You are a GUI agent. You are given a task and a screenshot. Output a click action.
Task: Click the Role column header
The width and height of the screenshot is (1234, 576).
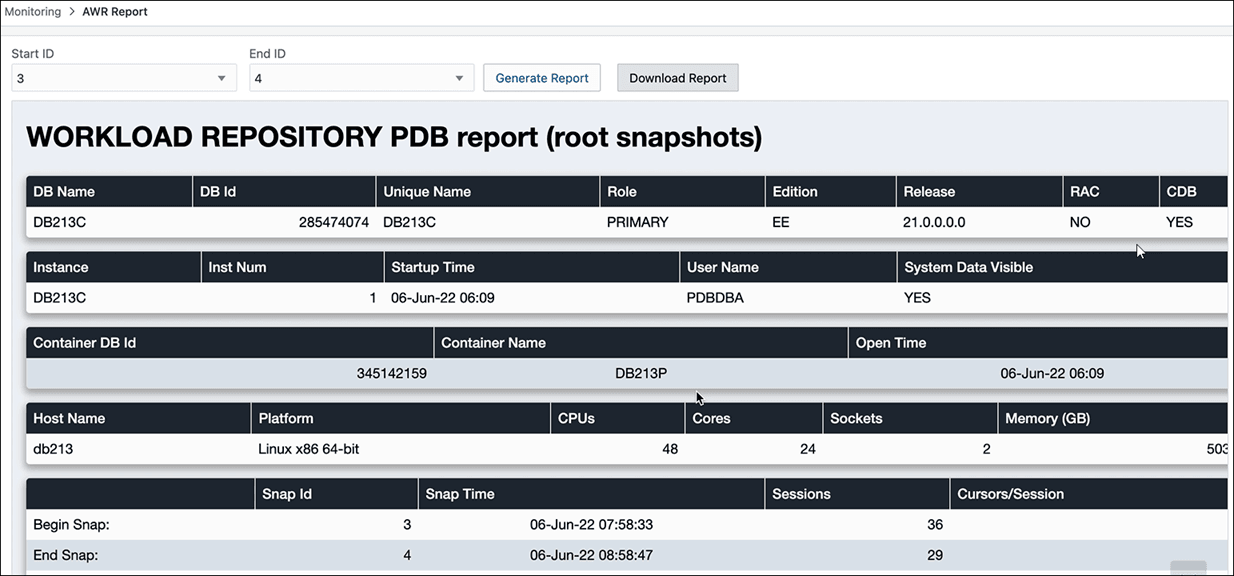682,192
